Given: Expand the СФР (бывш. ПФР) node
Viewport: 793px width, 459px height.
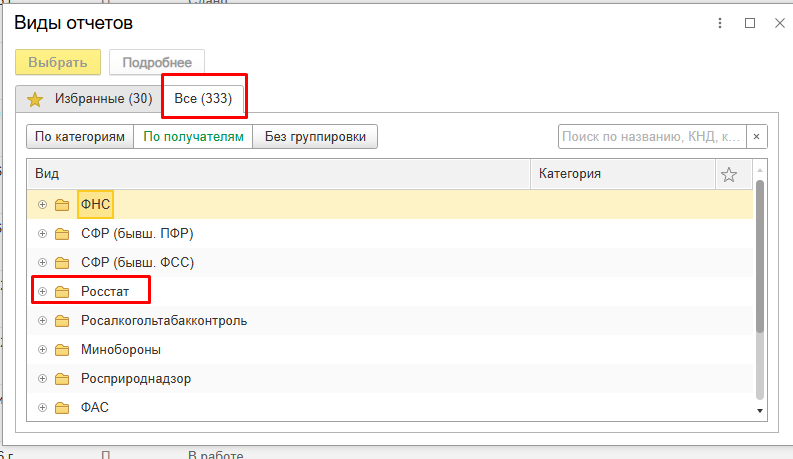Looking at the screenshot, I should point(42,234).
